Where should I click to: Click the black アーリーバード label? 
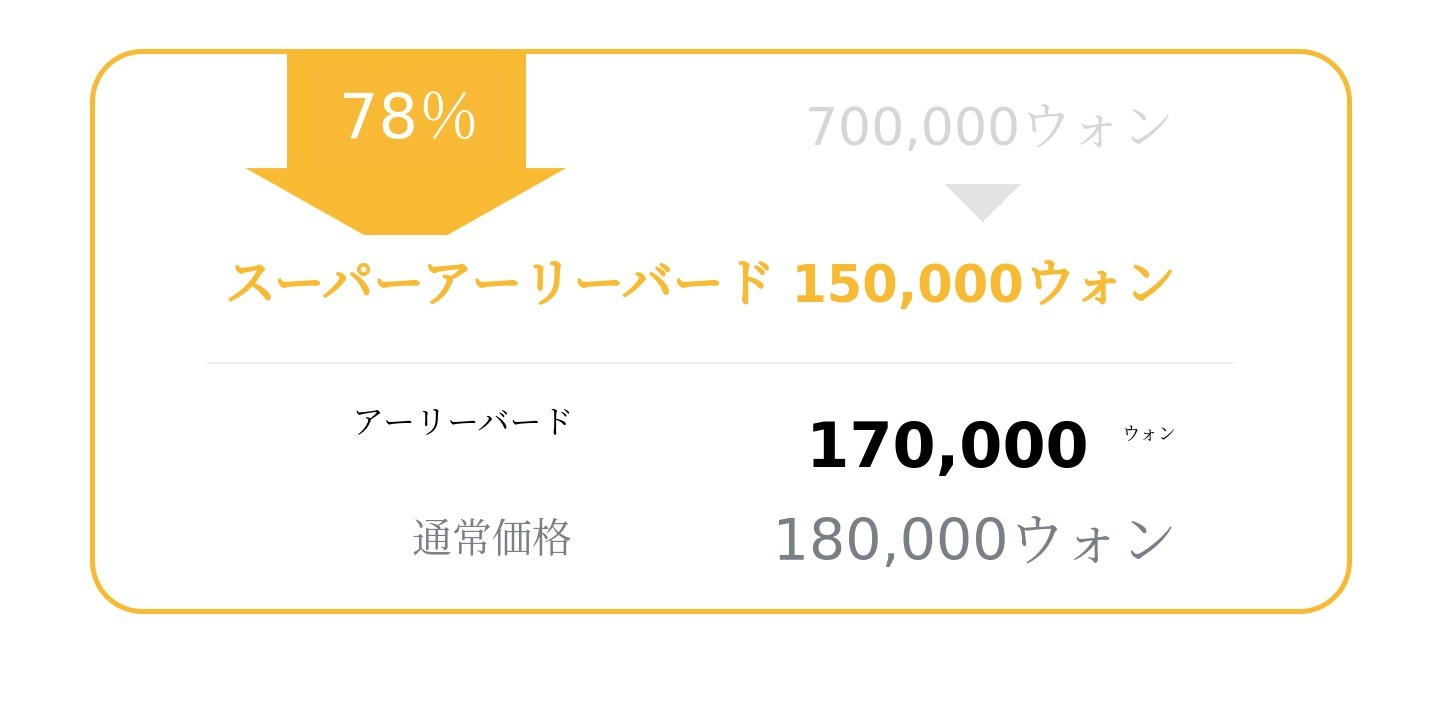pos(463,422)
